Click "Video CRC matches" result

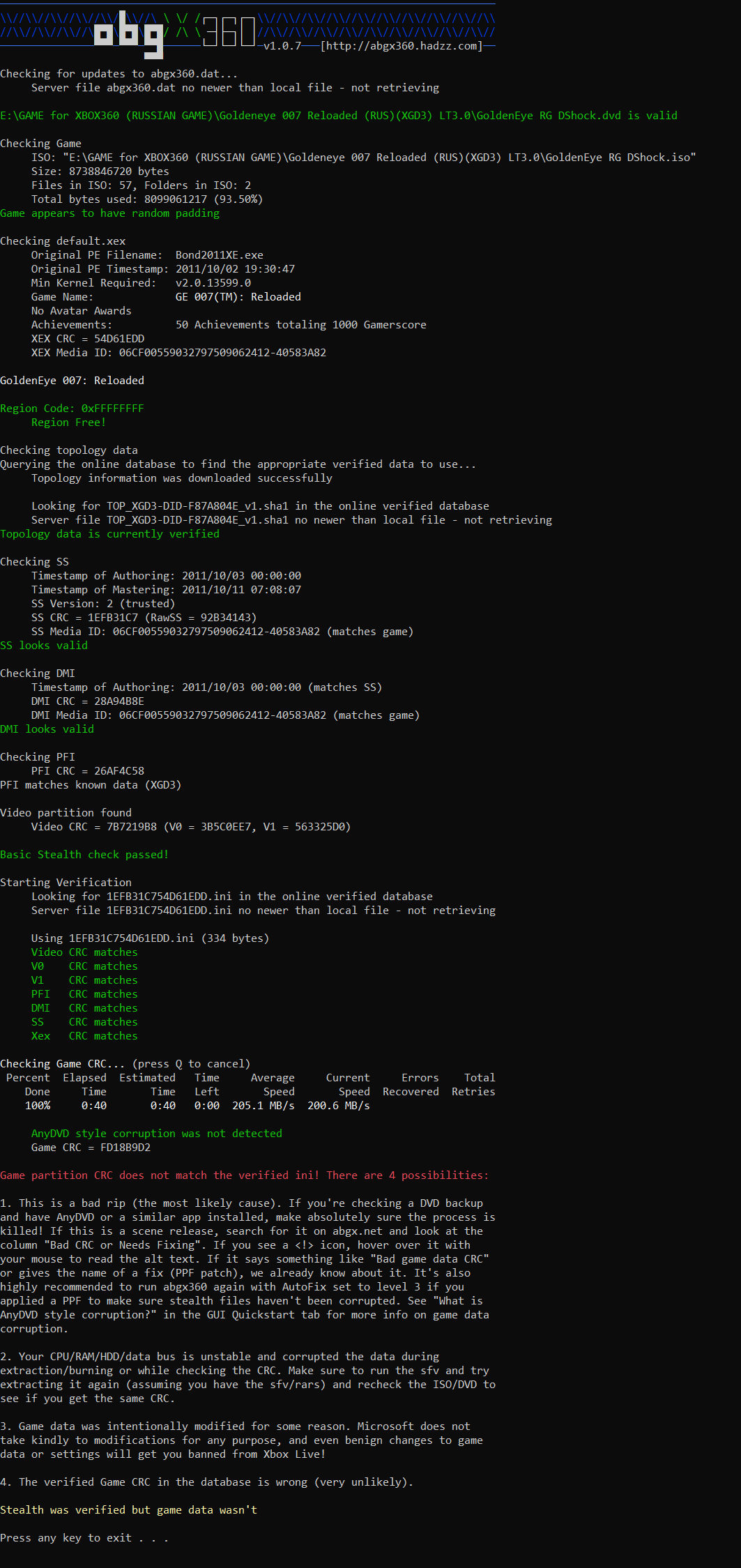(x=84, y=952)
